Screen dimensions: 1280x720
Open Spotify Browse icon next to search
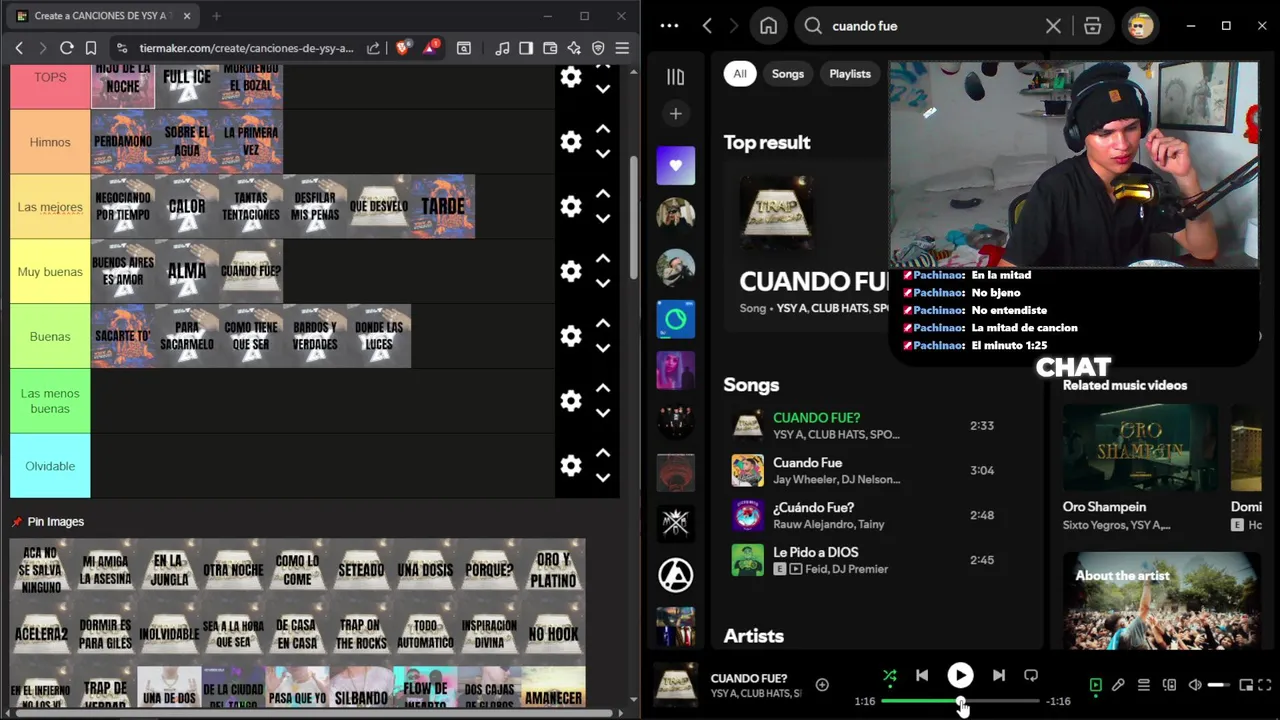pos(1092,26)
